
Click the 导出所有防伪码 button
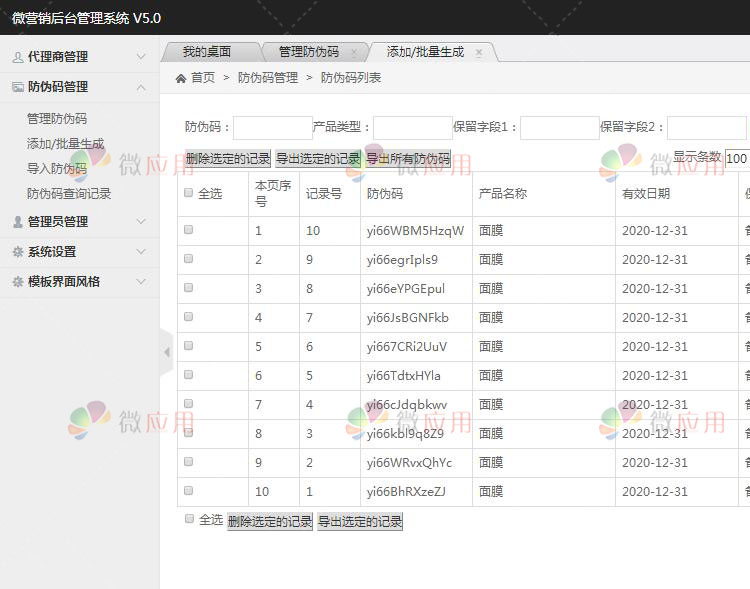pyautogui.click(x=408, y=158)
